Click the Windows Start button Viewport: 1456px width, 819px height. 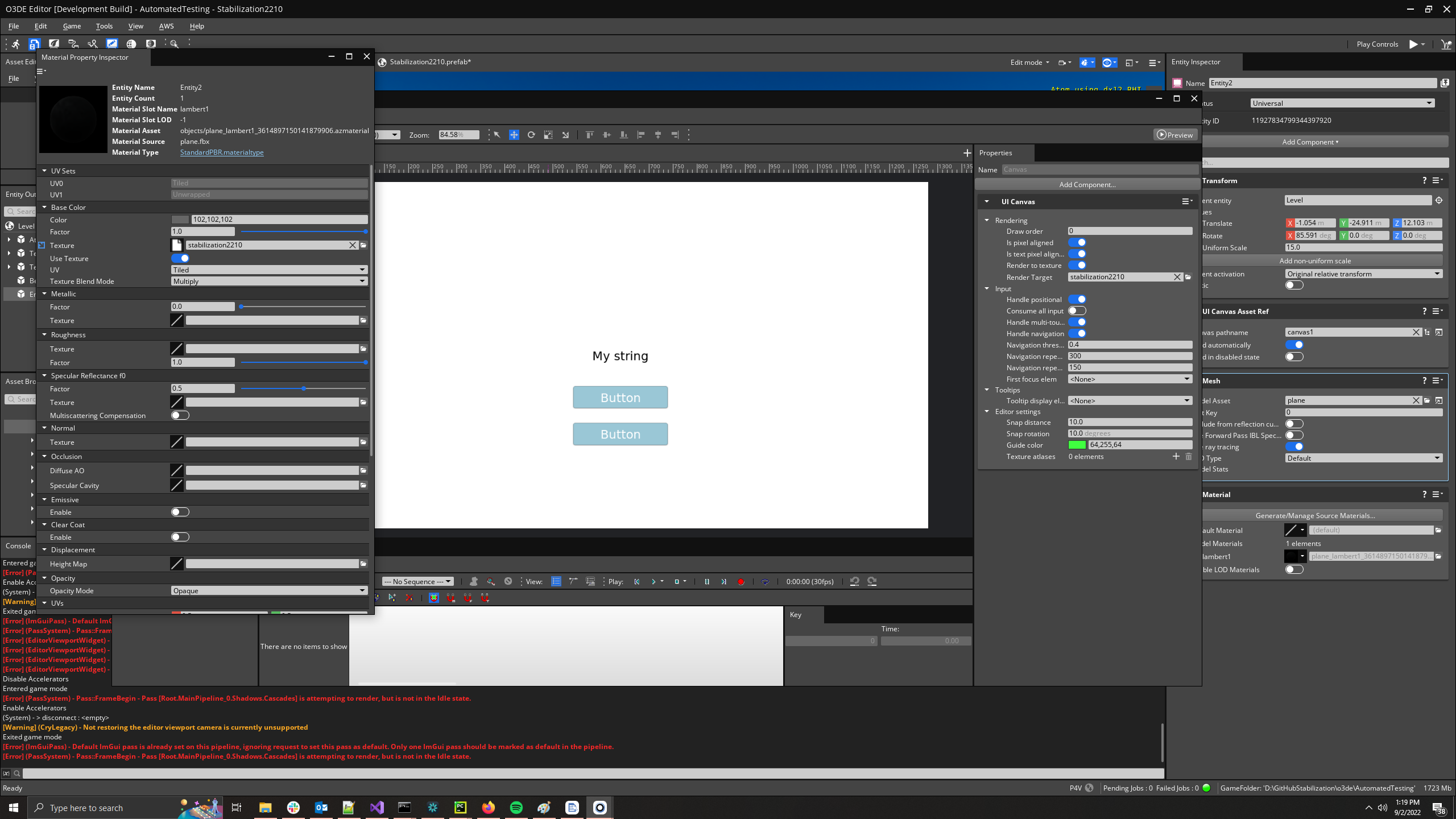point(14,808)
